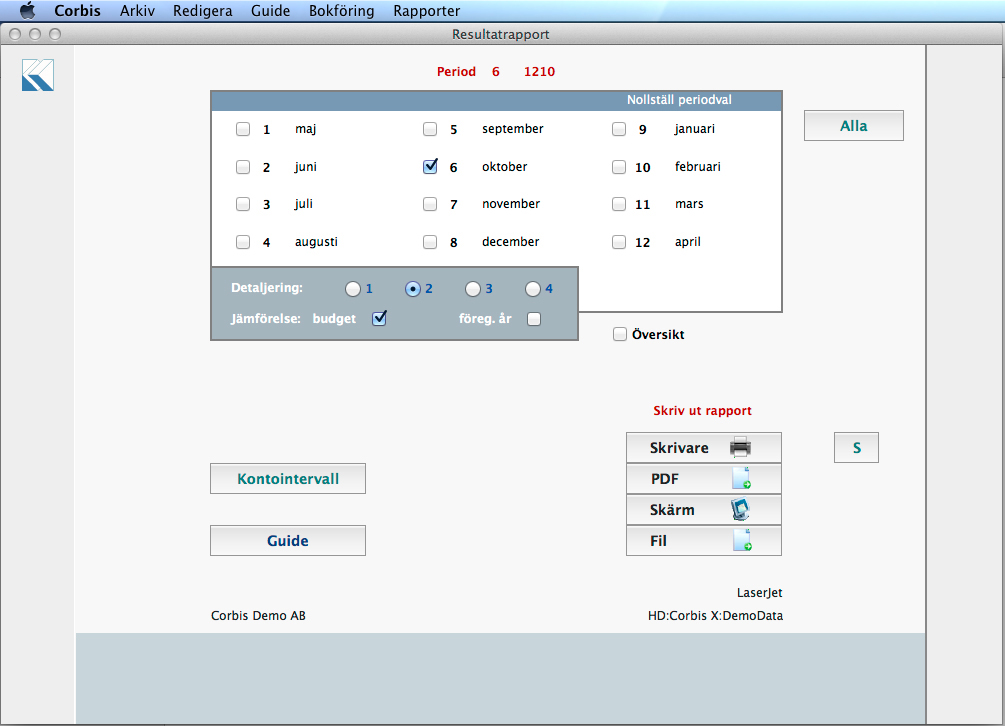Screen dimensions: 1005x726
Task: Open the Corbis application menu
Action: pos(78,10)
